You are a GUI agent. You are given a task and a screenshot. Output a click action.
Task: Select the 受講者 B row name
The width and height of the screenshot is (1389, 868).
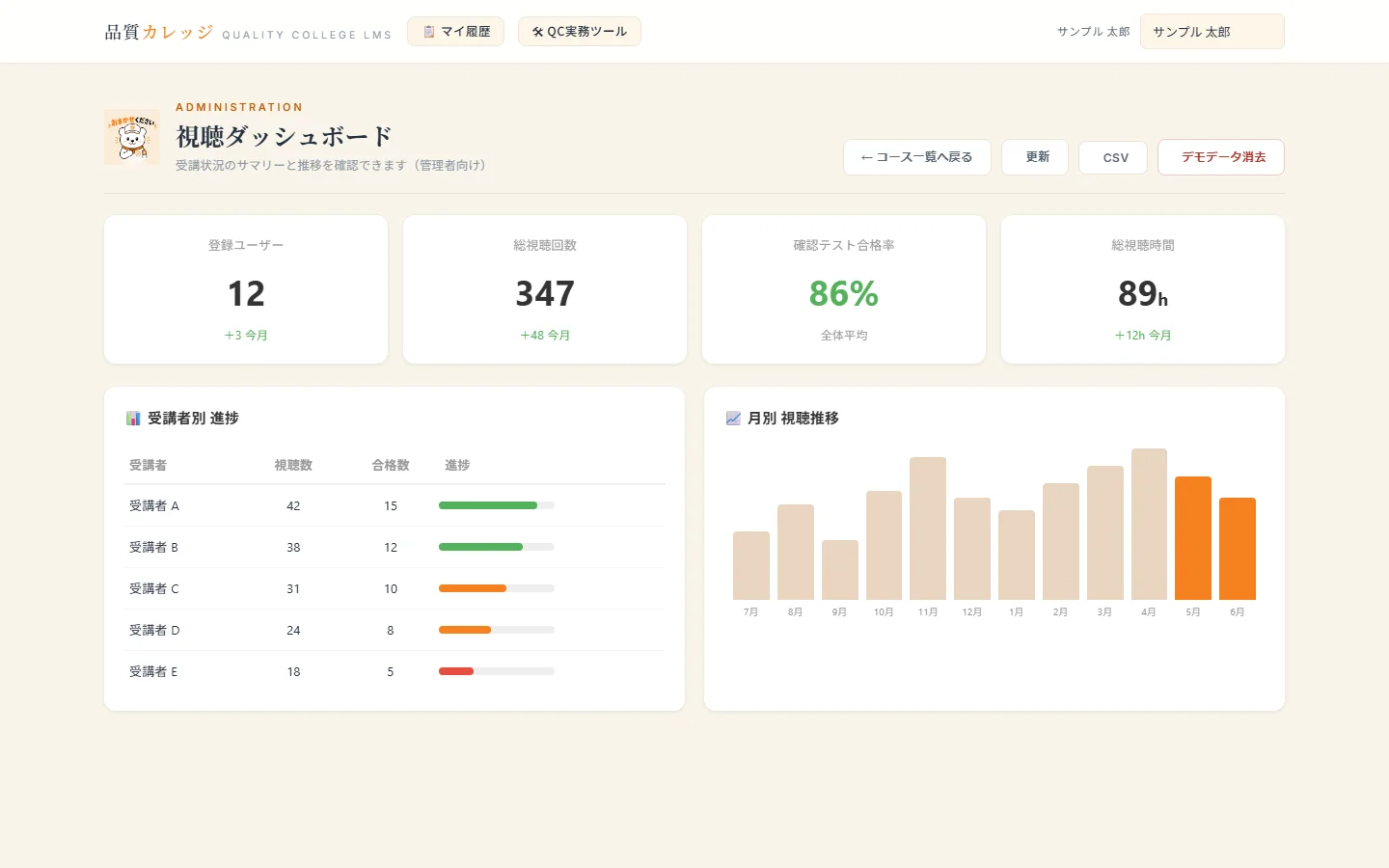[x=153, y=547]
